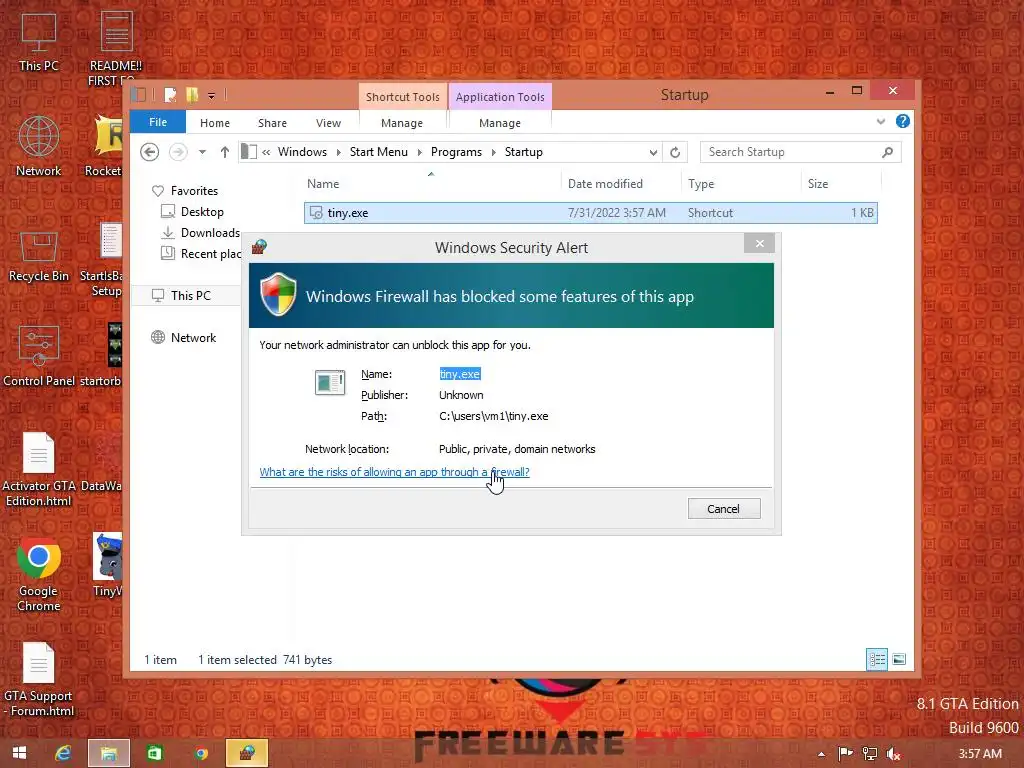Switch to large icons view layout
The height and width of the screenshot is (768, 1024).
pyautogui.click(x=899, y=660)
